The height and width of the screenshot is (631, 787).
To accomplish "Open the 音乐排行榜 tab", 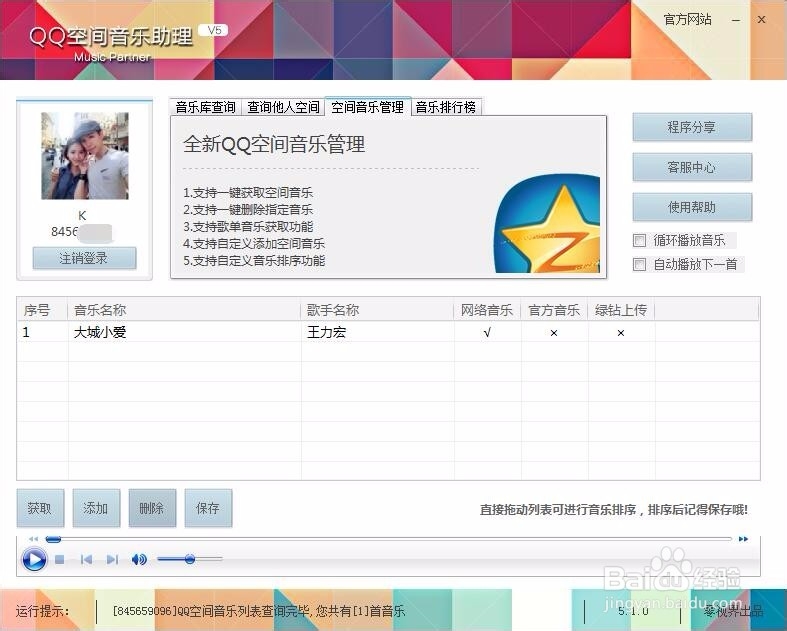I will pyautogui.click(x=446, y=107).
